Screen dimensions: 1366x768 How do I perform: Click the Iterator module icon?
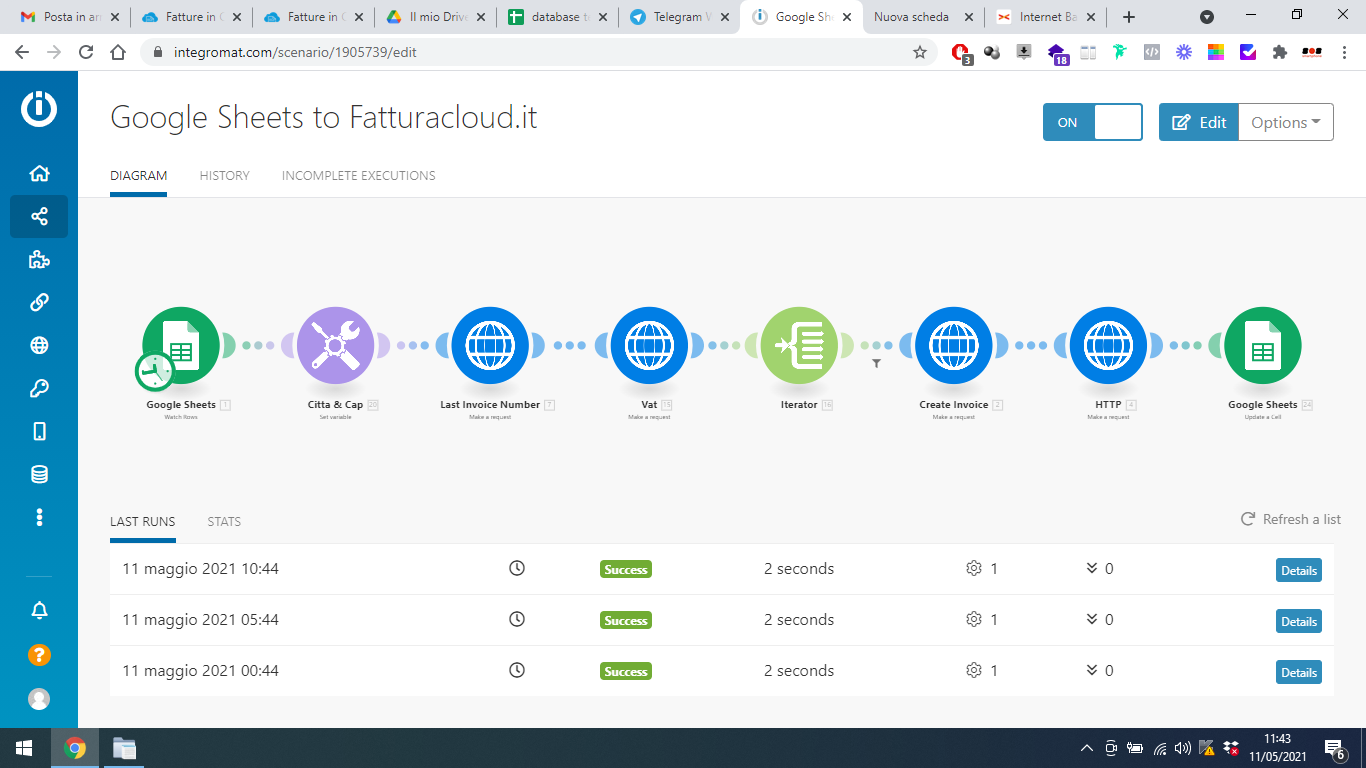tap(798, 346)
